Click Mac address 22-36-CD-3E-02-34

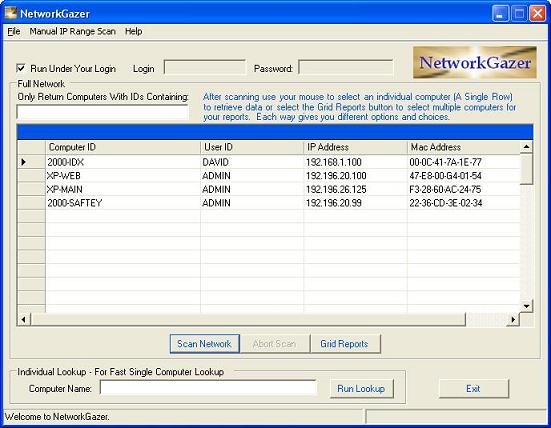pos(464,203)
